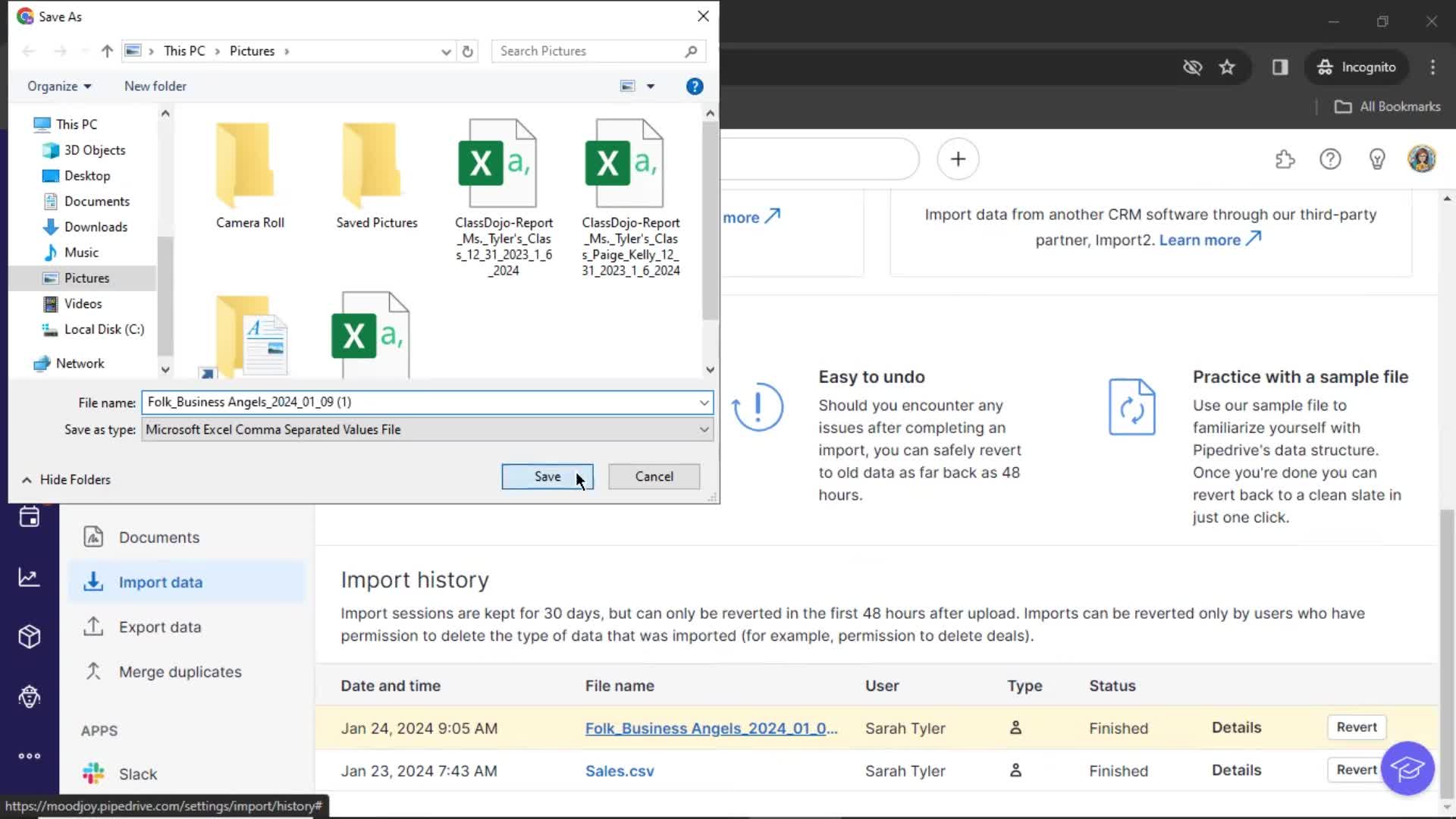Select Network in the navigation tree
Image resolution: width=1456 pixels, height=819 pixels.
pos(80,363)
